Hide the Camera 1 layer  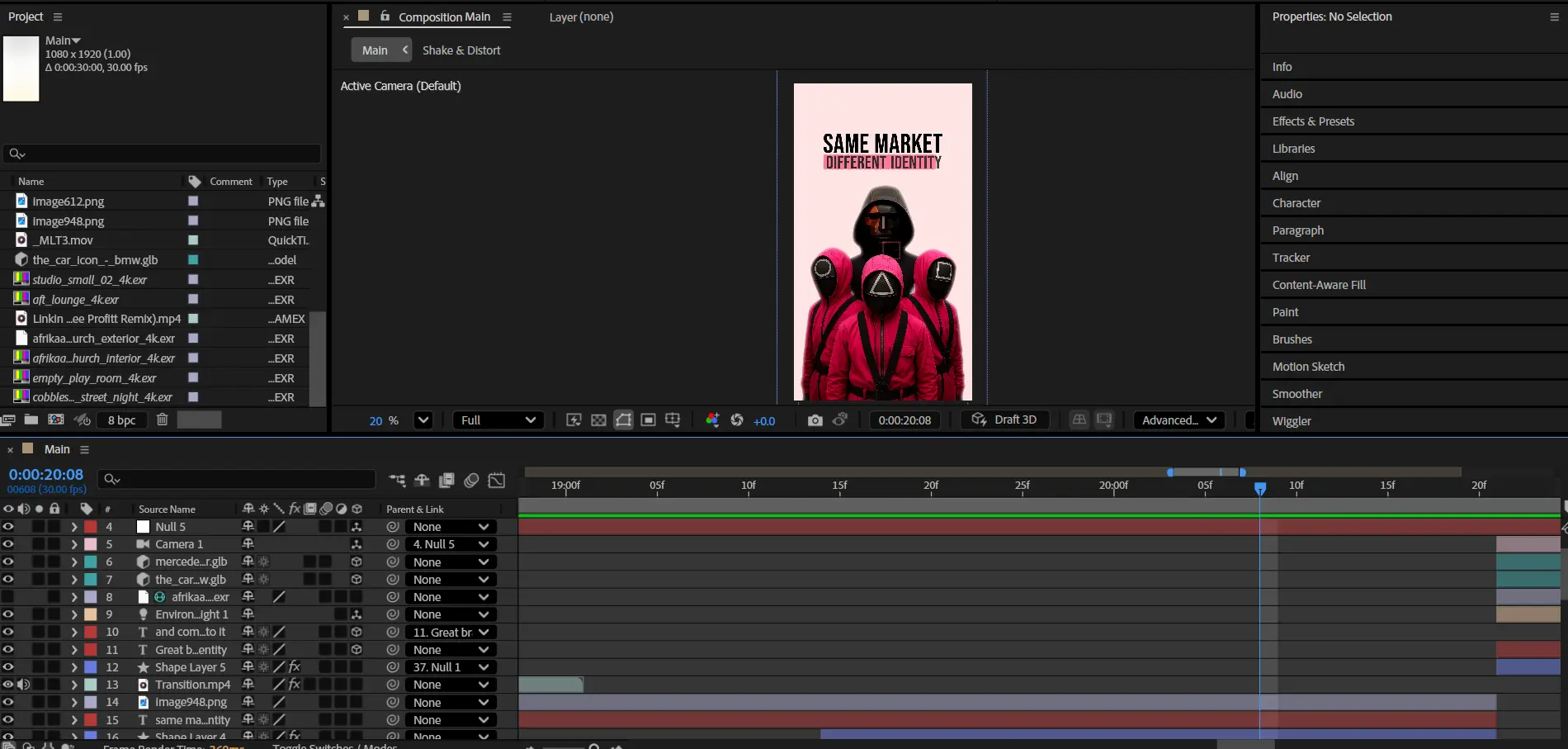8,544
